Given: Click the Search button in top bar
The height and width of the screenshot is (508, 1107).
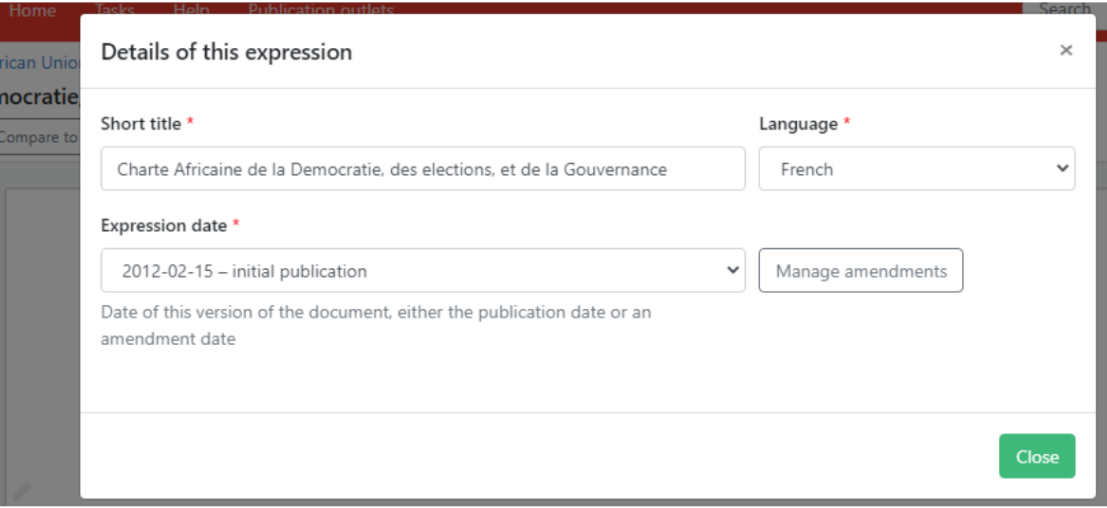Looking at the screenshot, I should [1064, 9].
